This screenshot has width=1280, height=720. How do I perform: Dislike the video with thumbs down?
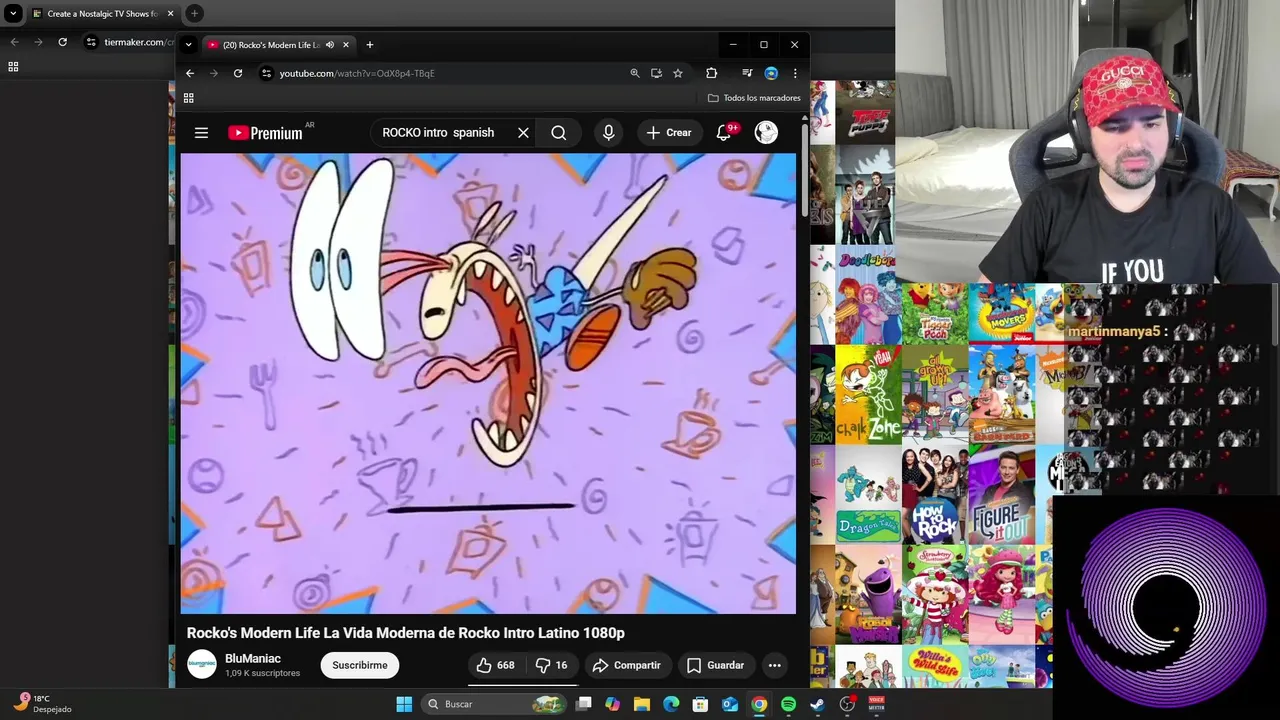coord(551,665)
